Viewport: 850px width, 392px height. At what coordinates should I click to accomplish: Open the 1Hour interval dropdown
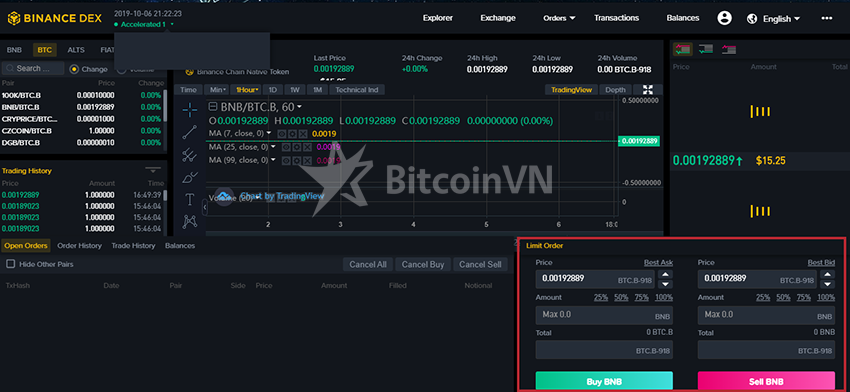(247, 90)
